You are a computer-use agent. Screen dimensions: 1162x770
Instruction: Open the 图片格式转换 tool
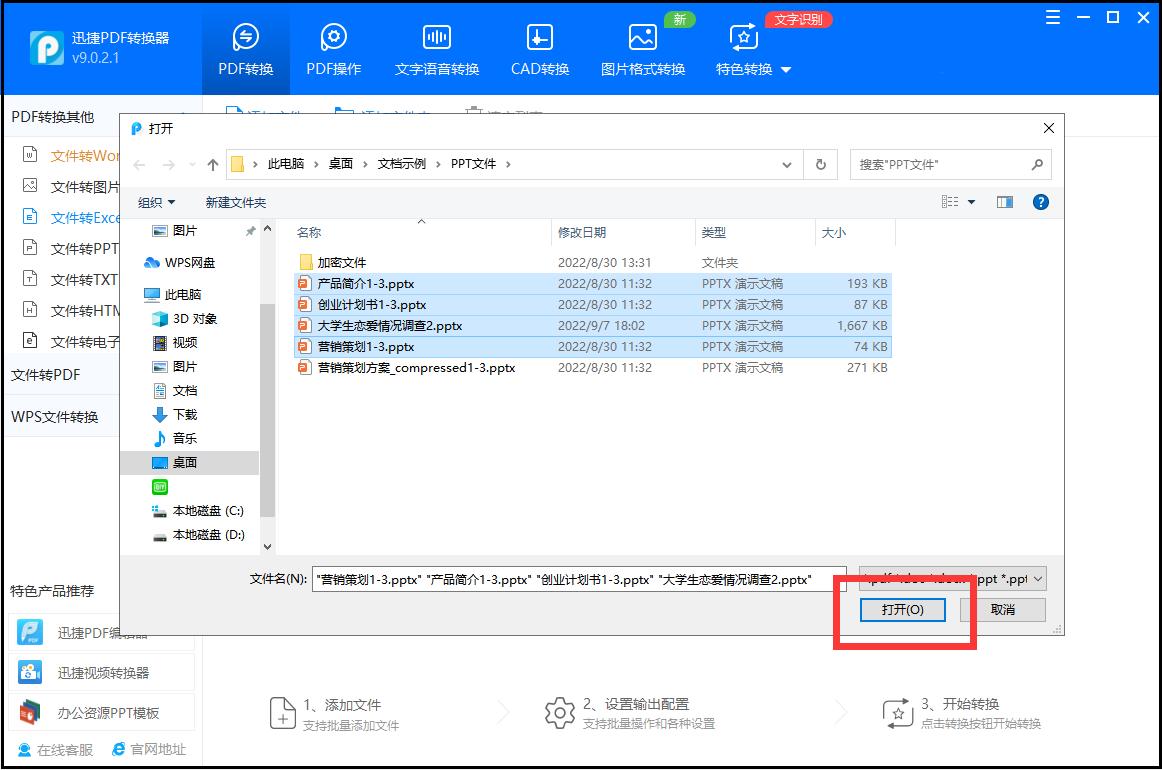coord(642,47)
